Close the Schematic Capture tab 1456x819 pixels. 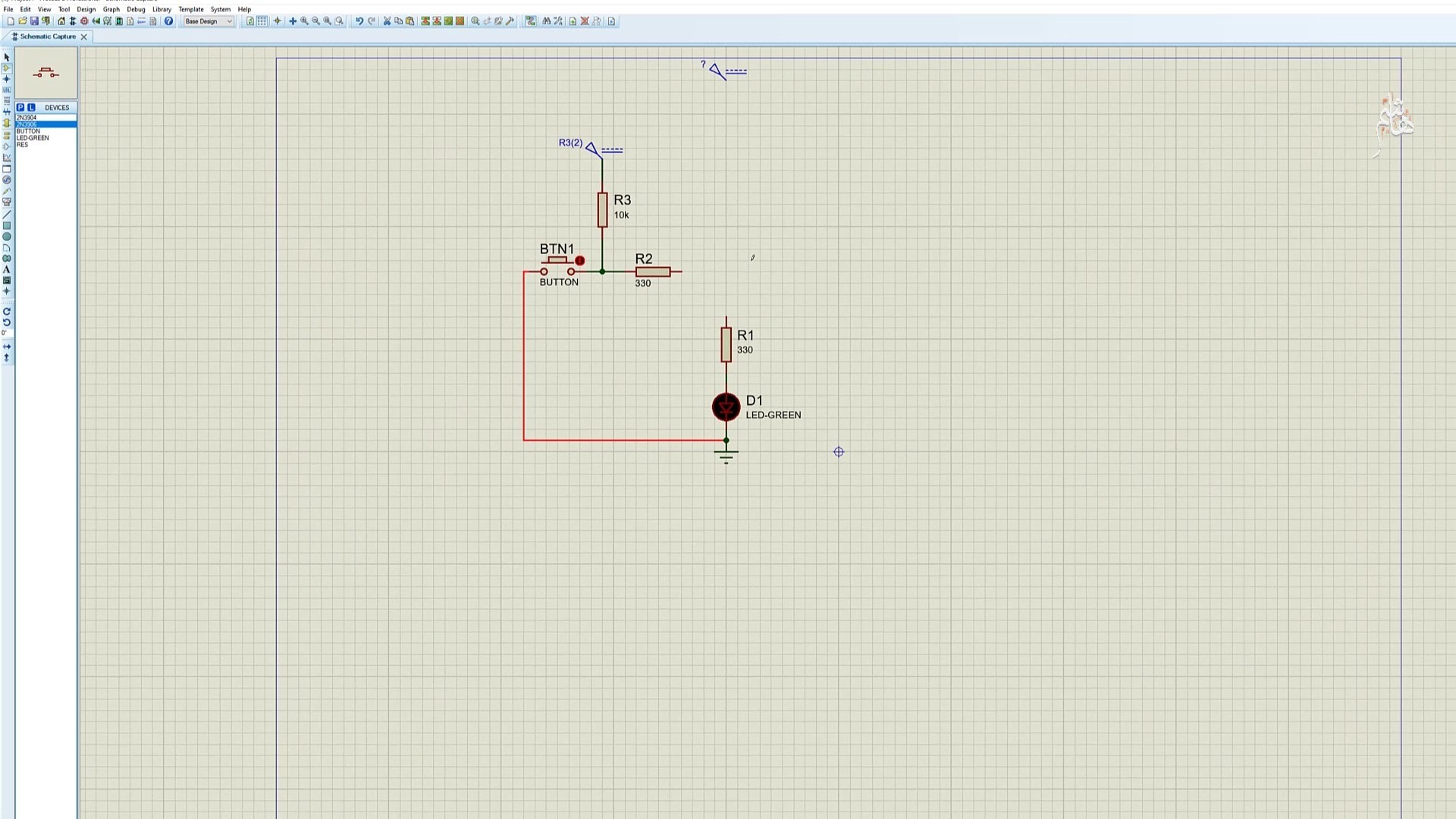point(84,36)
